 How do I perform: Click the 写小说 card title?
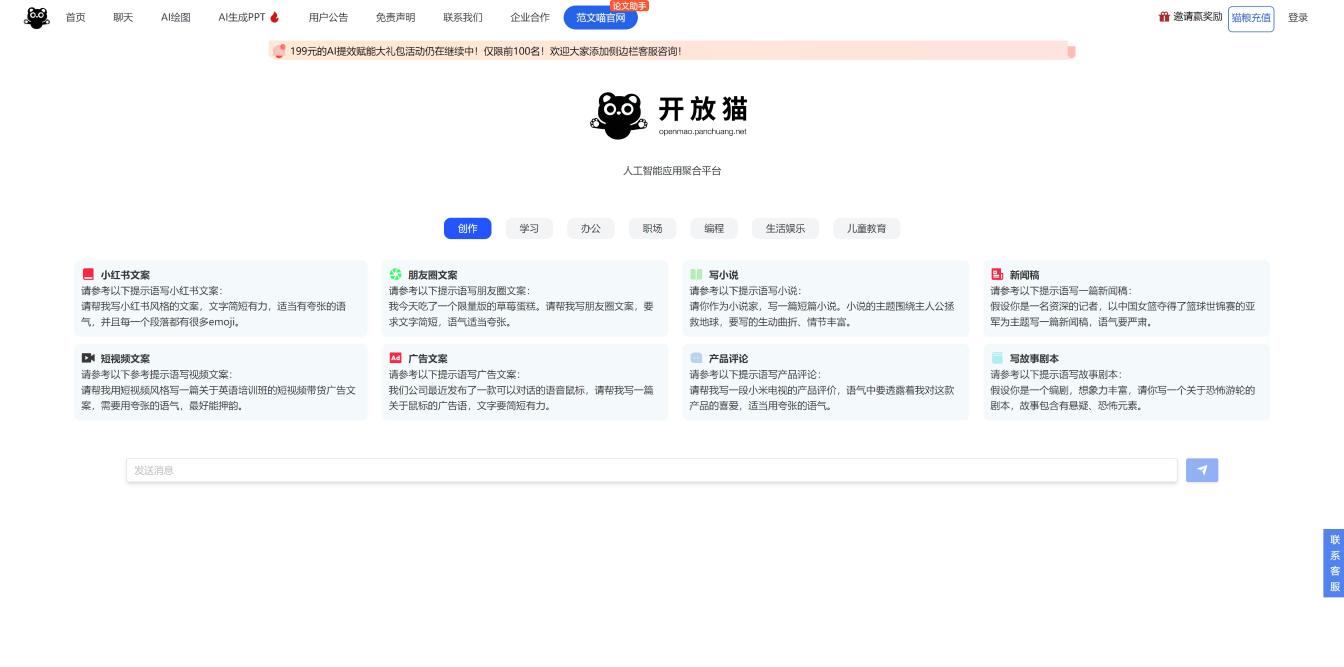tap(723, 275)
